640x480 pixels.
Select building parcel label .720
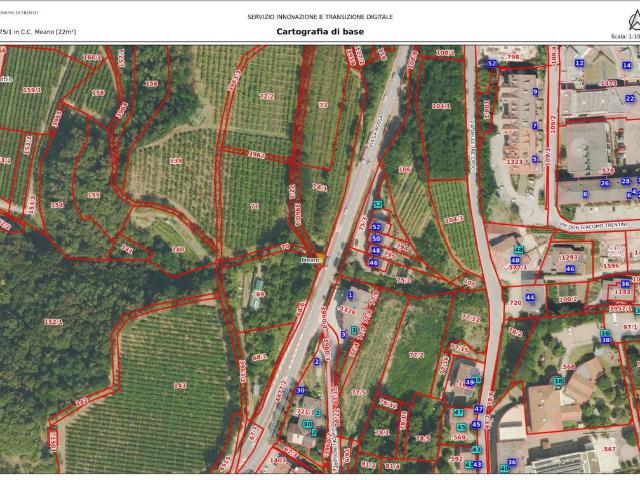(x=515, y=302)
